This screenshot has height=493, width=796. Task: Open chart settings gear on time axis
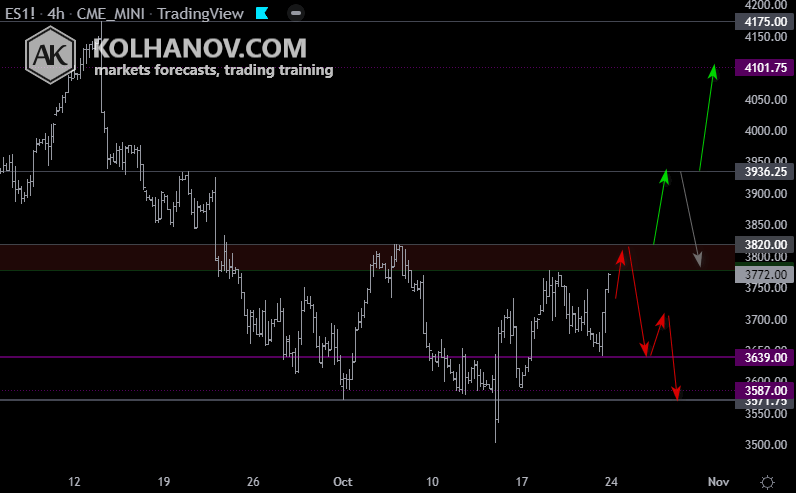768,482
